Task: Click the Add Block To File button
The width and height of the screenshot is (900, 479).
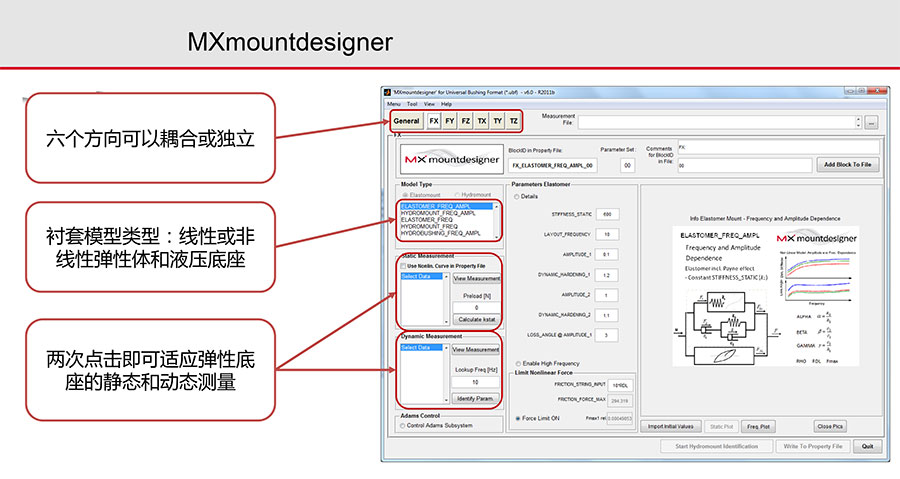Action: [847, 165]
